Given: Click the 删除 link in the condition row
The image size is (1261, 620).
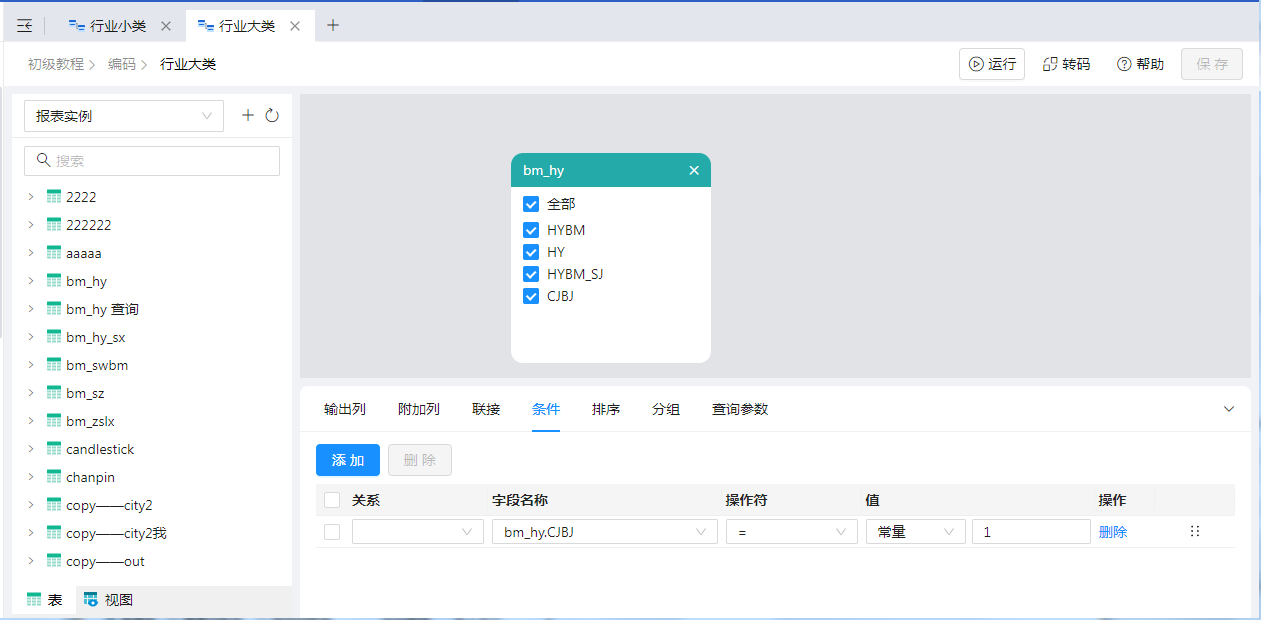Looking at the screenshot, I should 1112,532.
